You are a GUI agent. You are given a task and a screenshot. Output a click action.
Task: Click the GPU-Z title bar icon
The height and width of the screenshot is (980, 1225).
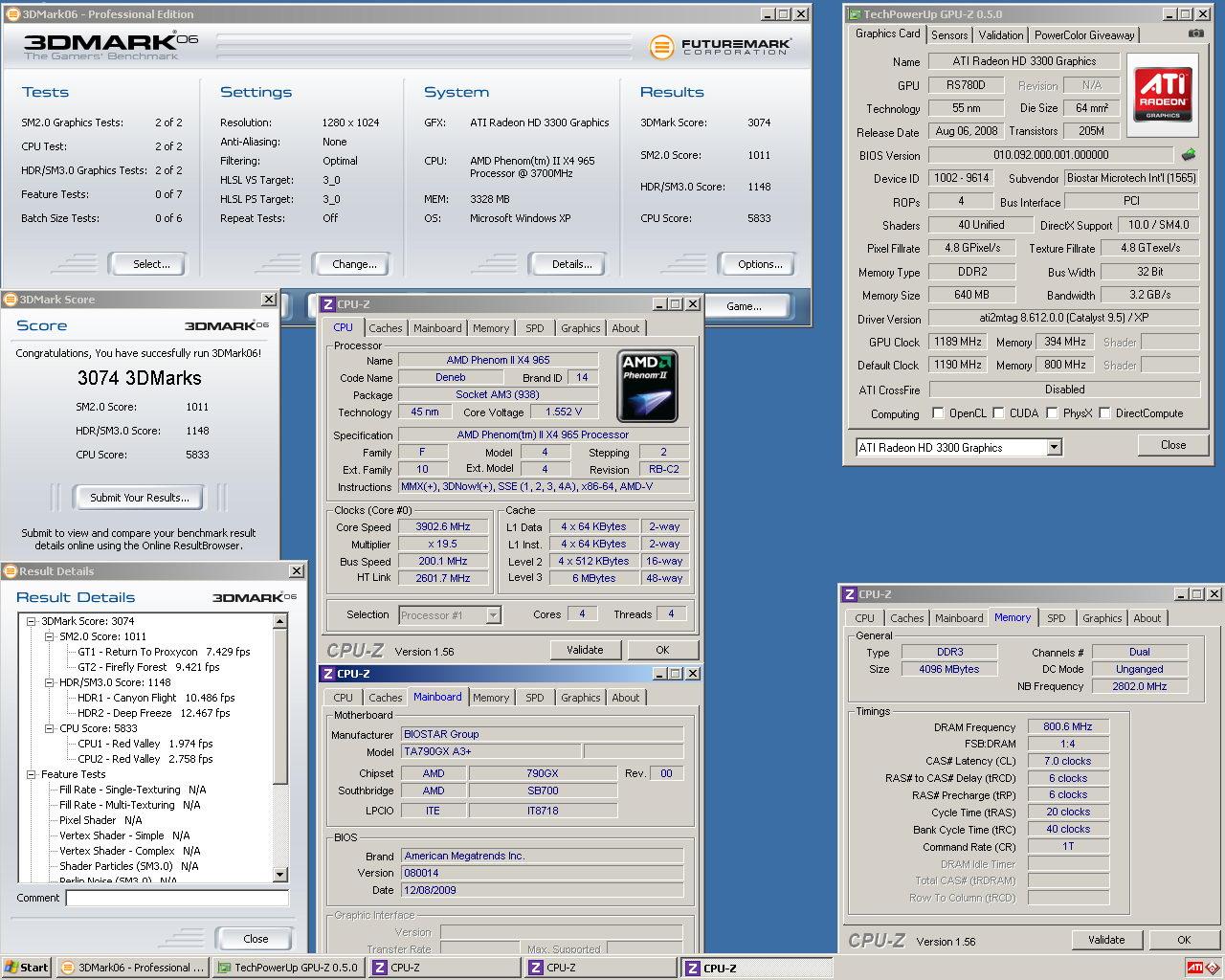[854, 14]
